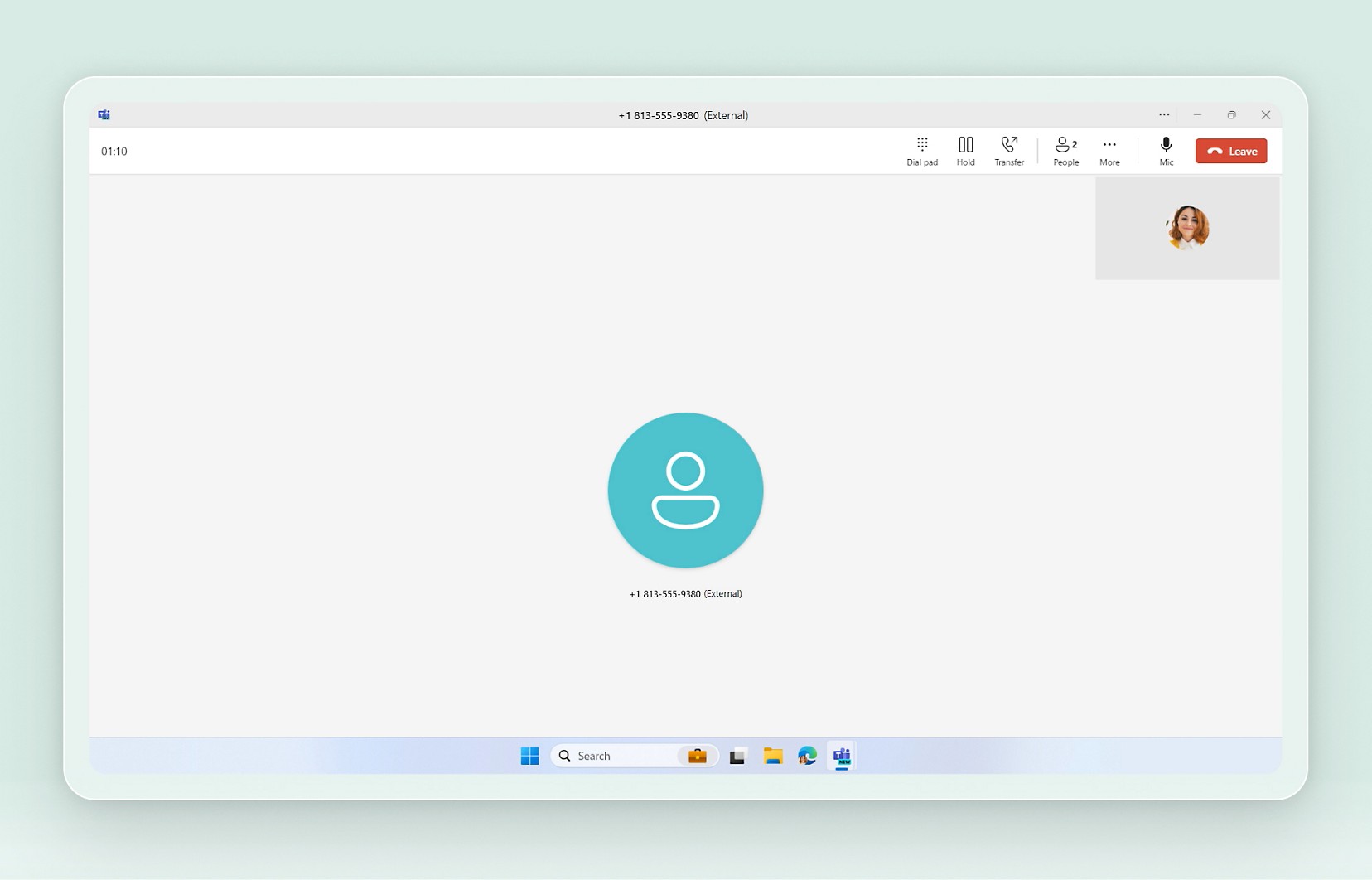Restore down the call window

pos(1231,115)
